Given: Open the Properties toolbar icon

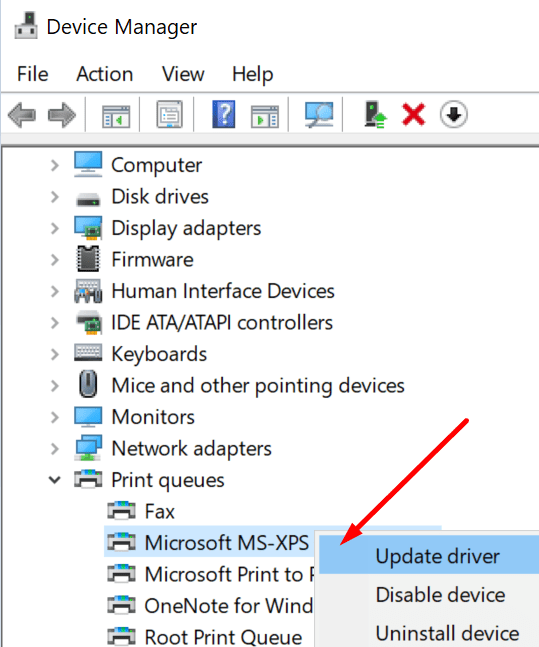Looking at the screenshot, I should point(170,114).
